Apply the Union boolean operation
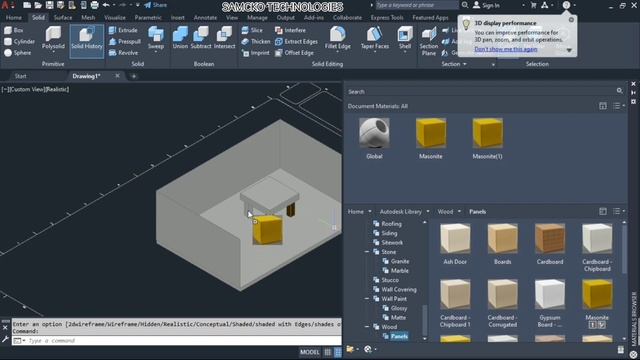 tap(180, 38)
